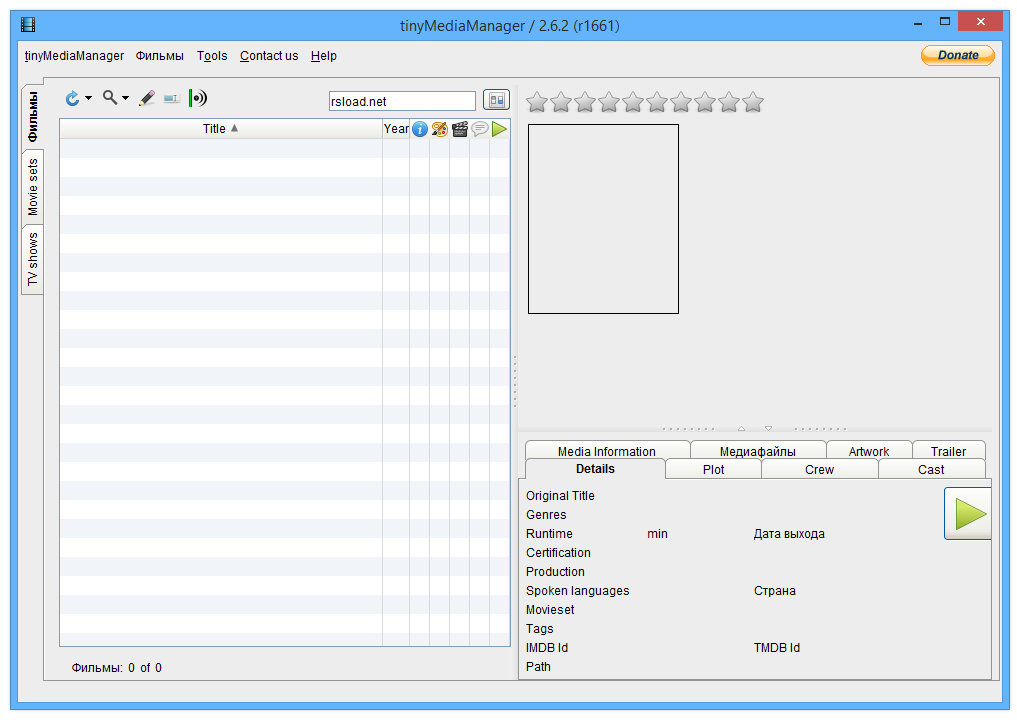
Task: Click the 'Дата выхода' label
Action: click(789, 534)
